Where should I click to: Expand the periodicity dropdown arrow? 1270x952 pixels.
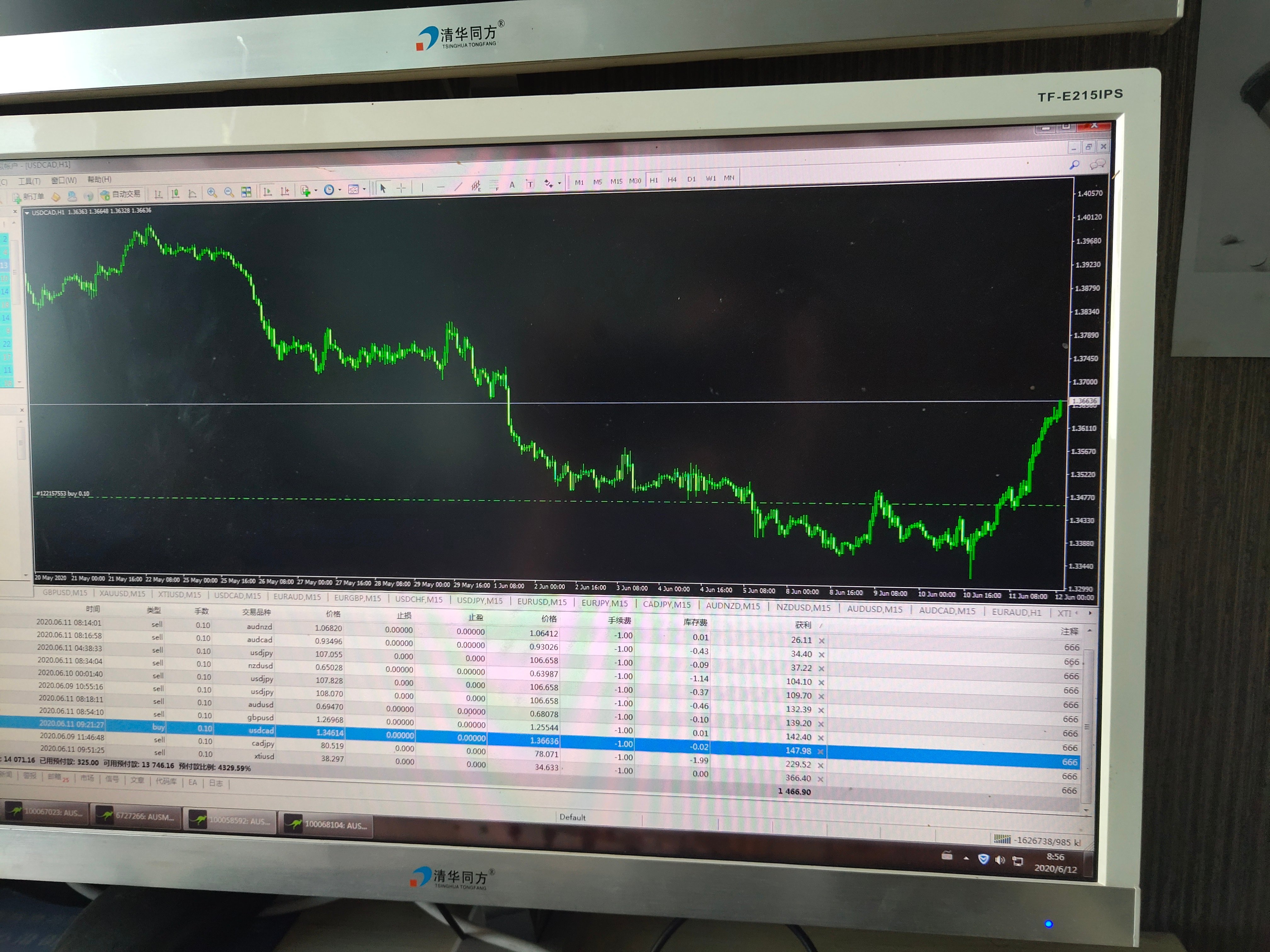pyautogui.click(x=340, y=190)
